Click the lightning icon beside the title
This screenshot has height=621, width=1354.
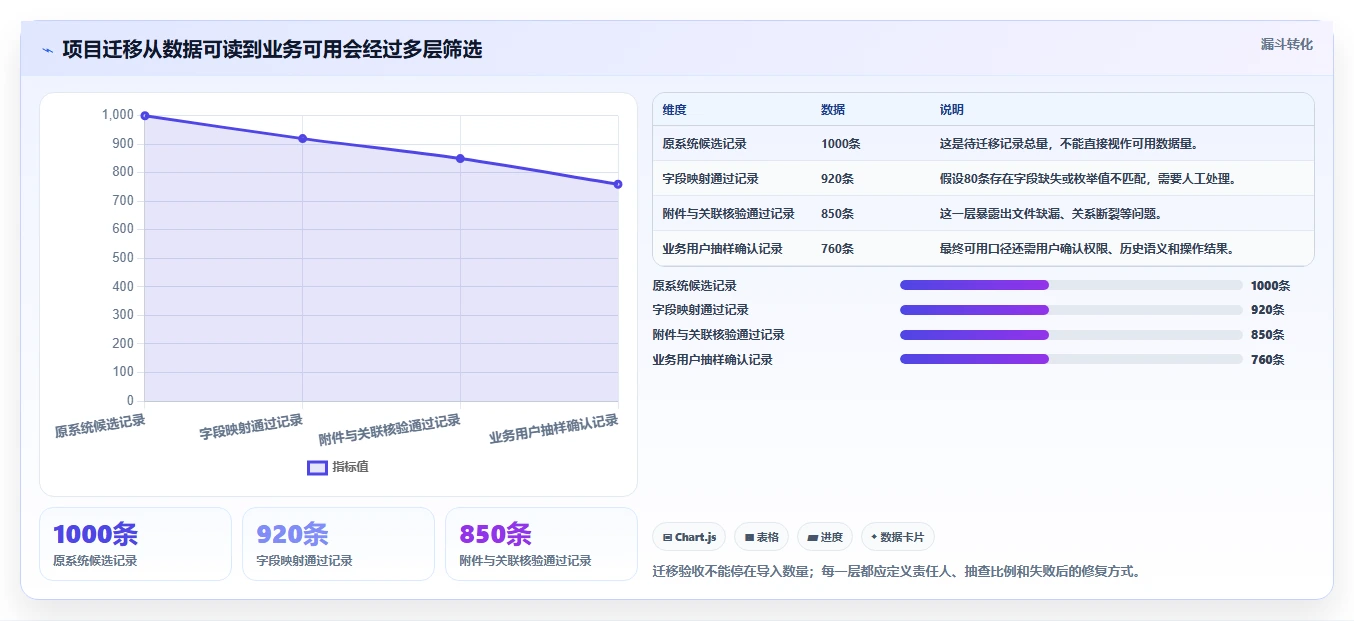point(47,50)
